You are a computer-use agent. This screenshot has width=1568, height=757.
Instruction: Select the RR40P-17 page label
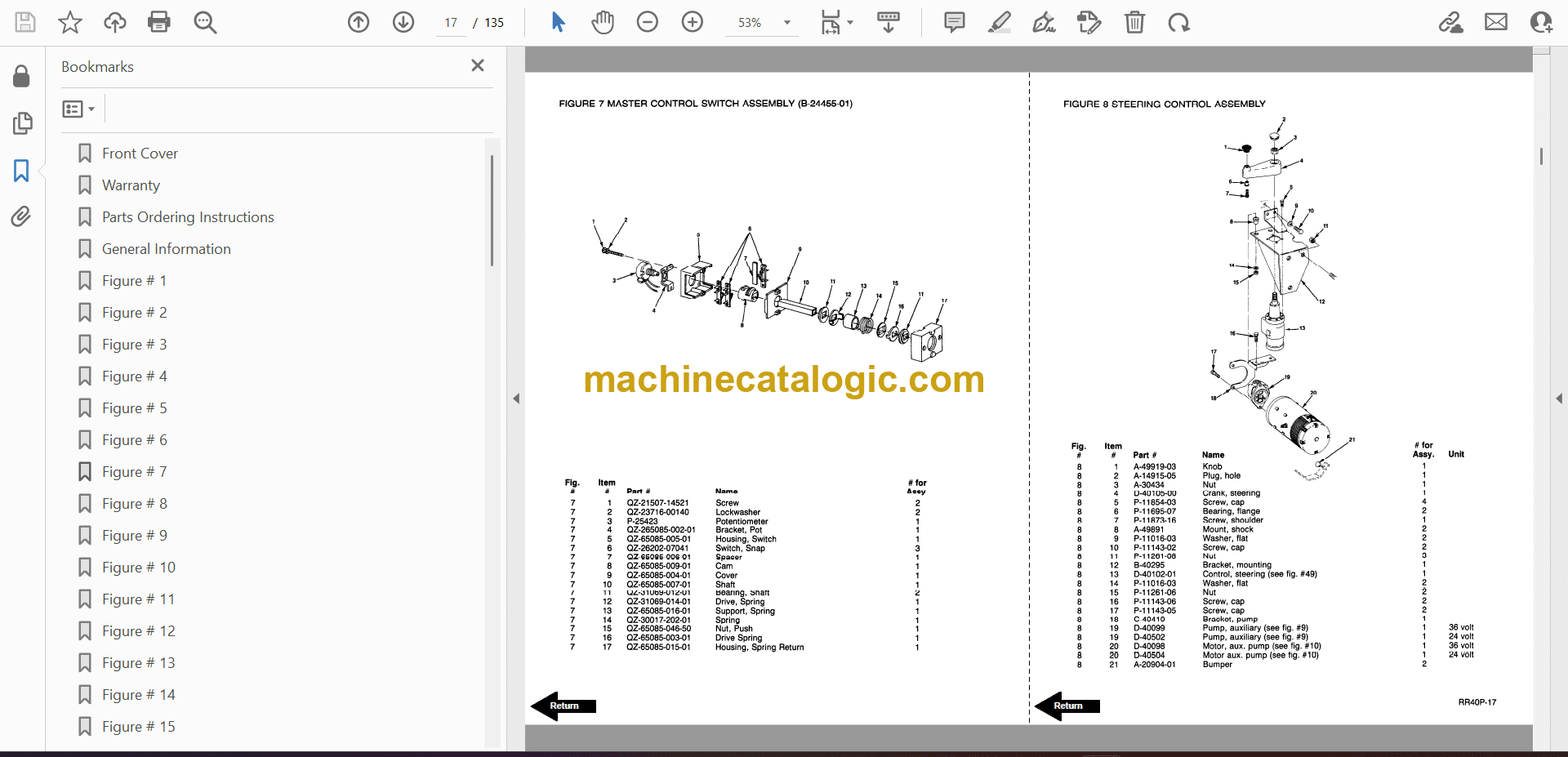(x=1477, y=702)
